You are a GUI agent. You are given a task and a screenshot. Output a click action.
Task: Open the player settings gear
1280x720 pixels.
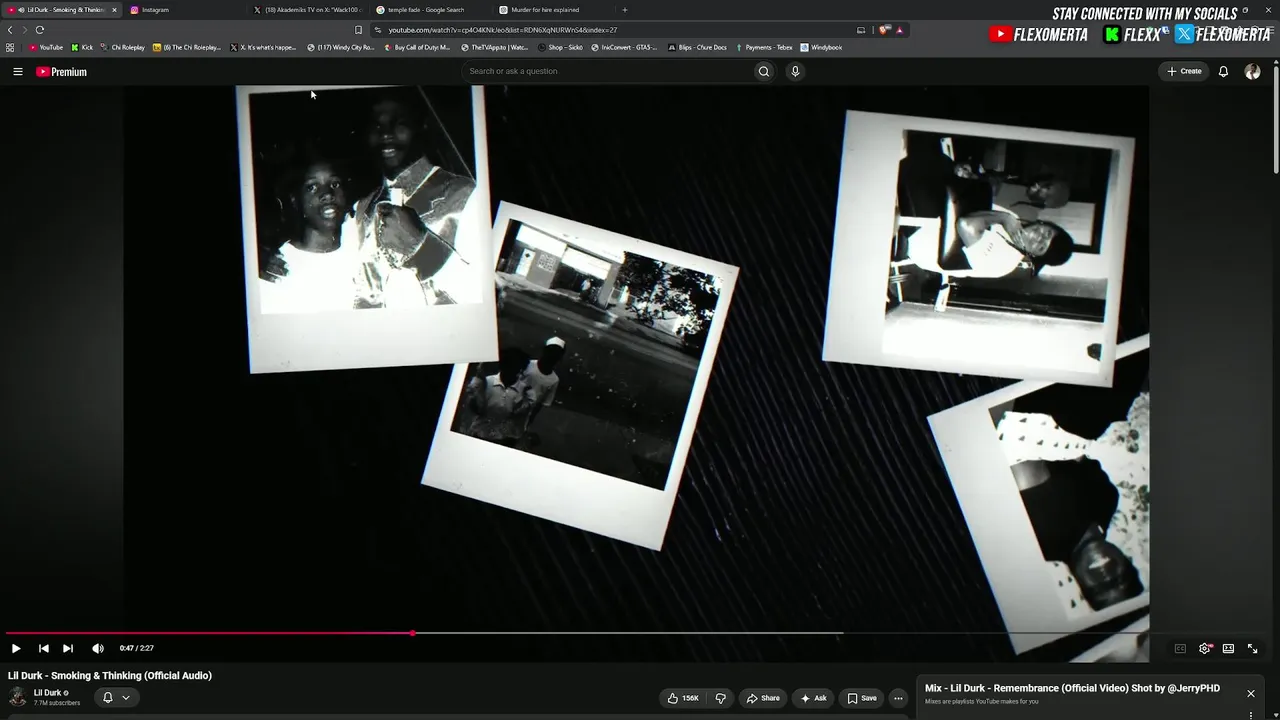[x=1205, y=648]
